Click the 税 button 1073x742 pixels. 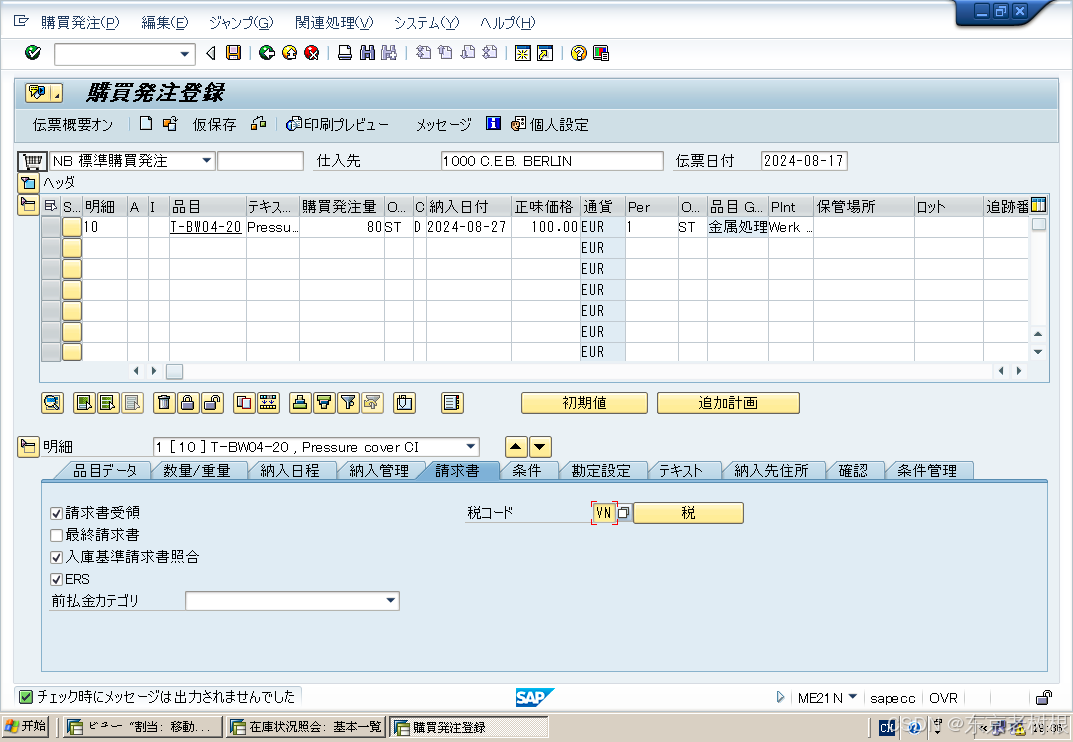pyautogui.click(x=688, y=513)
